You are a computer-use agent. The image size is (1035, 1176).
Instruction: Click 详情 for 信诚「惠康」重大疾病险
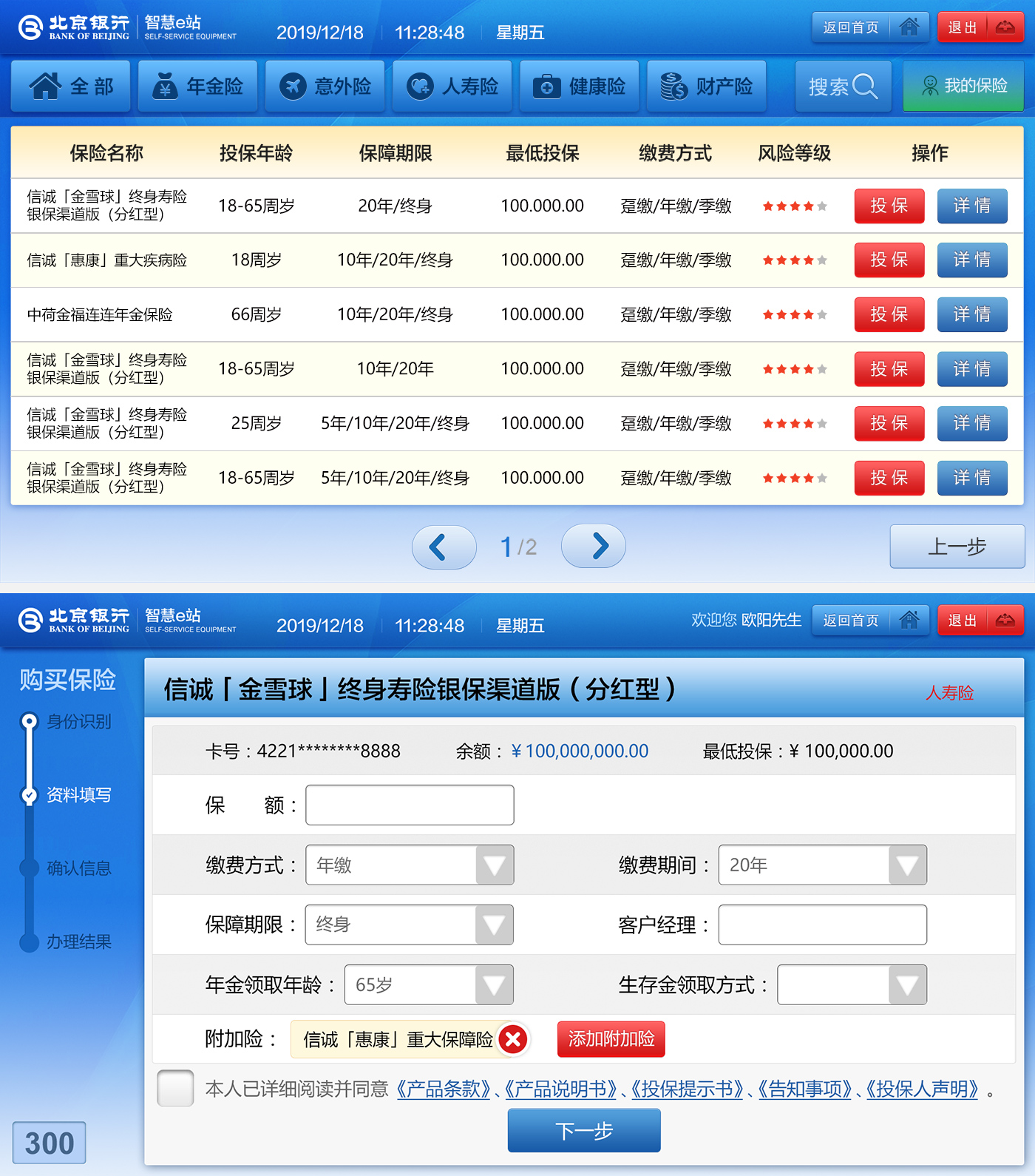[x=972, y=260]
